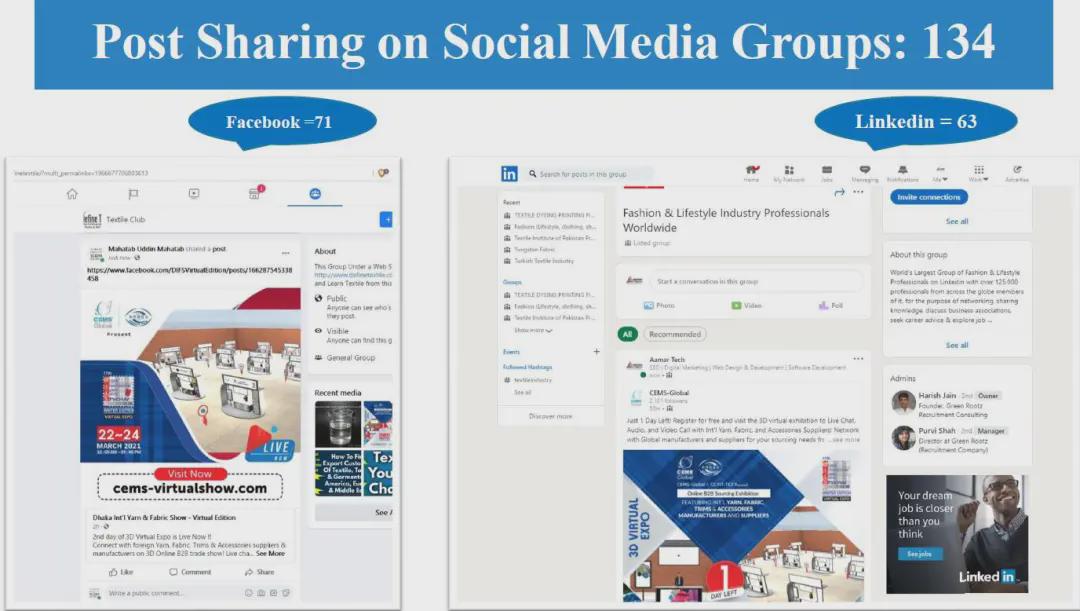Click the Invite connections button
The width and height of the screenshot is (1080, 611).
[x=928, y=197]
